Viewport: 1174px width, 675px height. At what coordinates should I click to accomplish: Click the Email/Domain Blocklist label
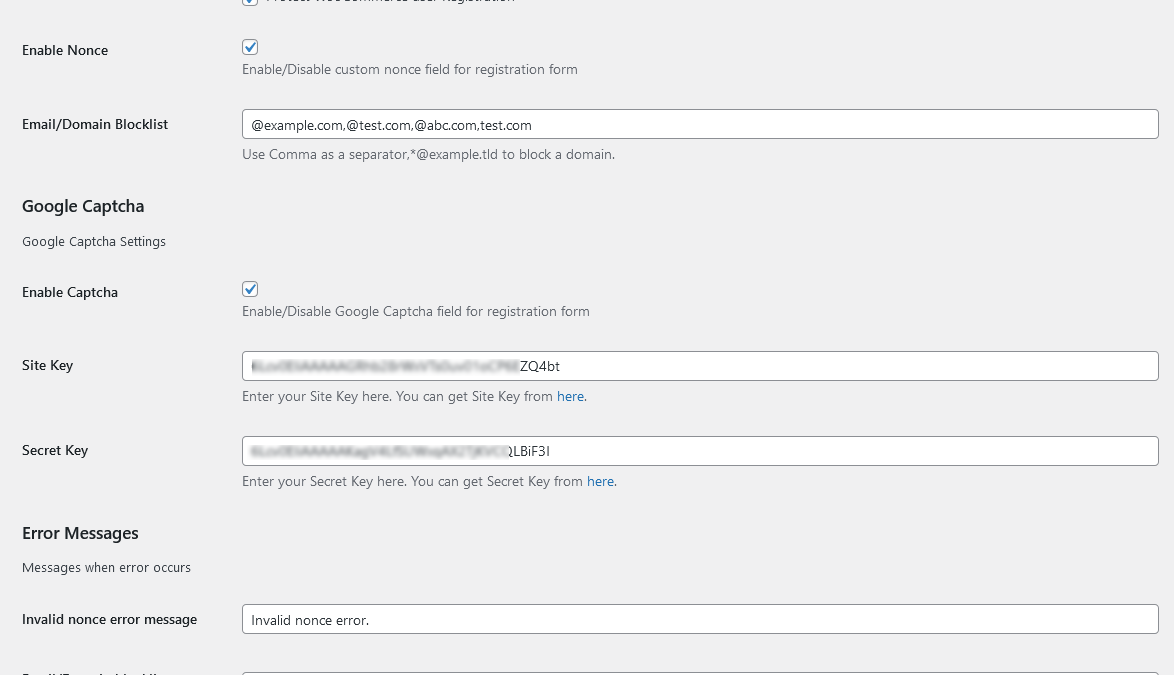click(95, 124)
